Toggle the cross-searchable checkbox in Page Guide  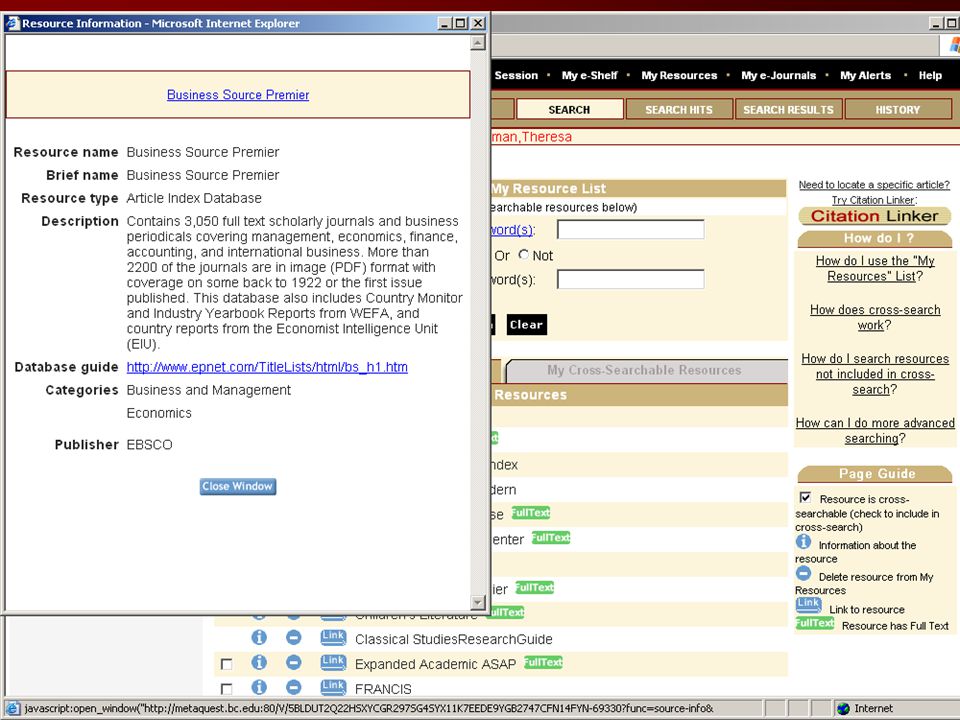coord(805,498)
